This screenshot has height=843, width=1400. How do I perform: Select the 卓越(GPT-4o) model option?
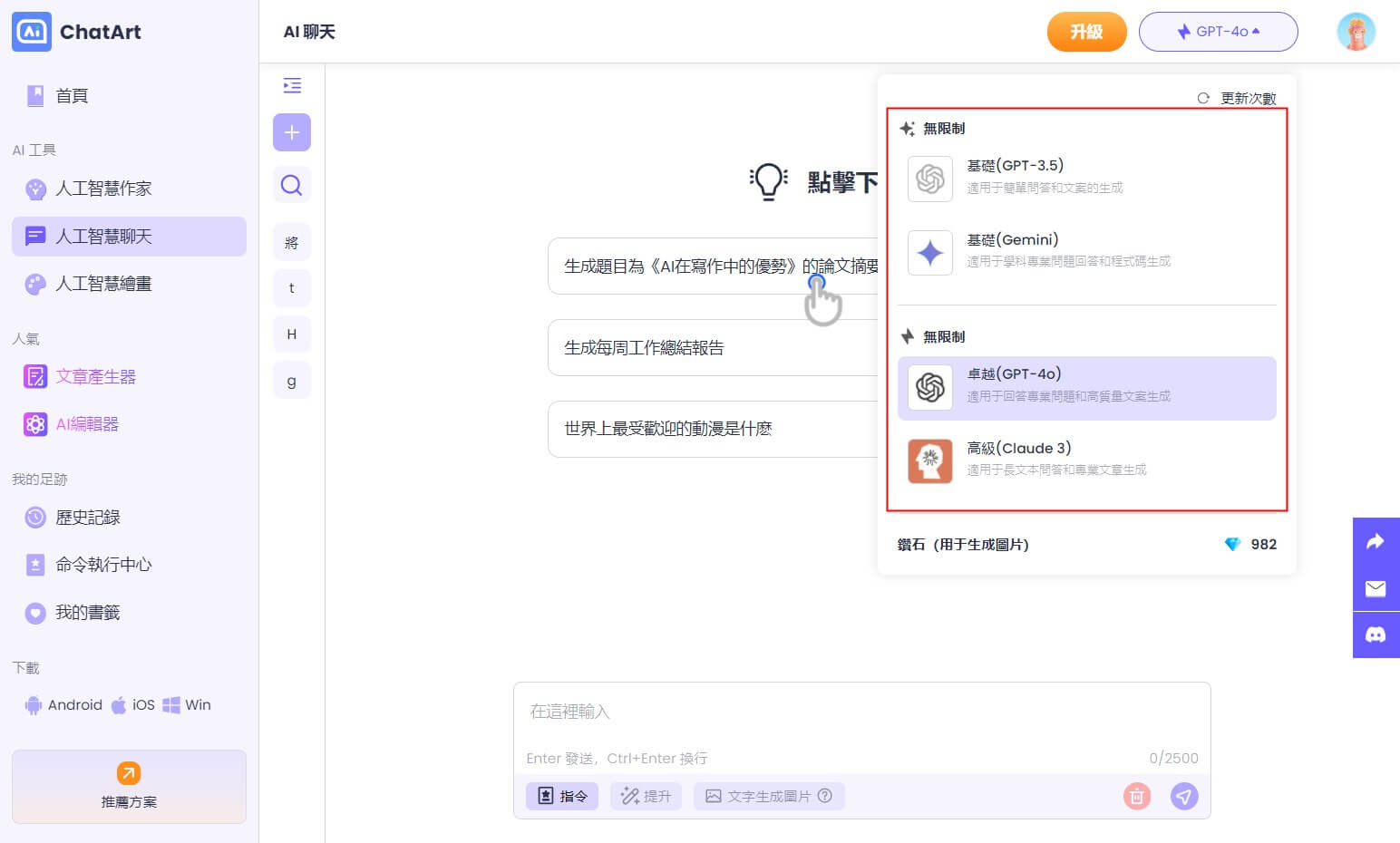pyautogui.click(x=1086, y=388)
